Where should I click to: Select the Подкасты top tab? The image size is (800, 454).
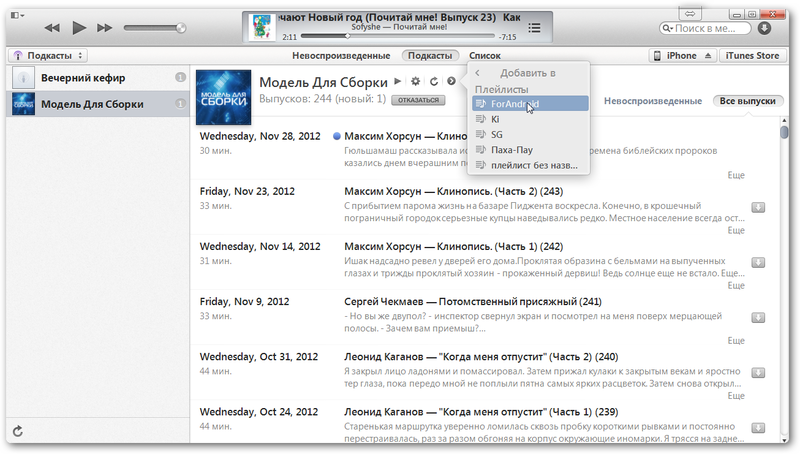(430, 56)
